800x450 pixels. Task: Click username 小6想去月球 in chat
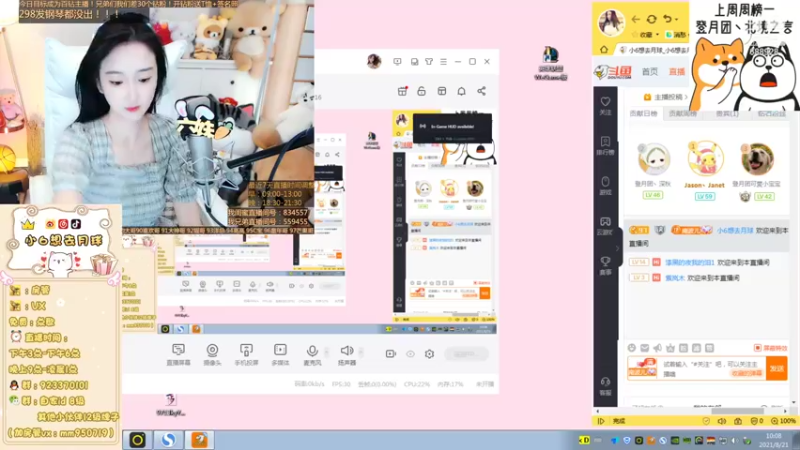click(x=735, y=230)
